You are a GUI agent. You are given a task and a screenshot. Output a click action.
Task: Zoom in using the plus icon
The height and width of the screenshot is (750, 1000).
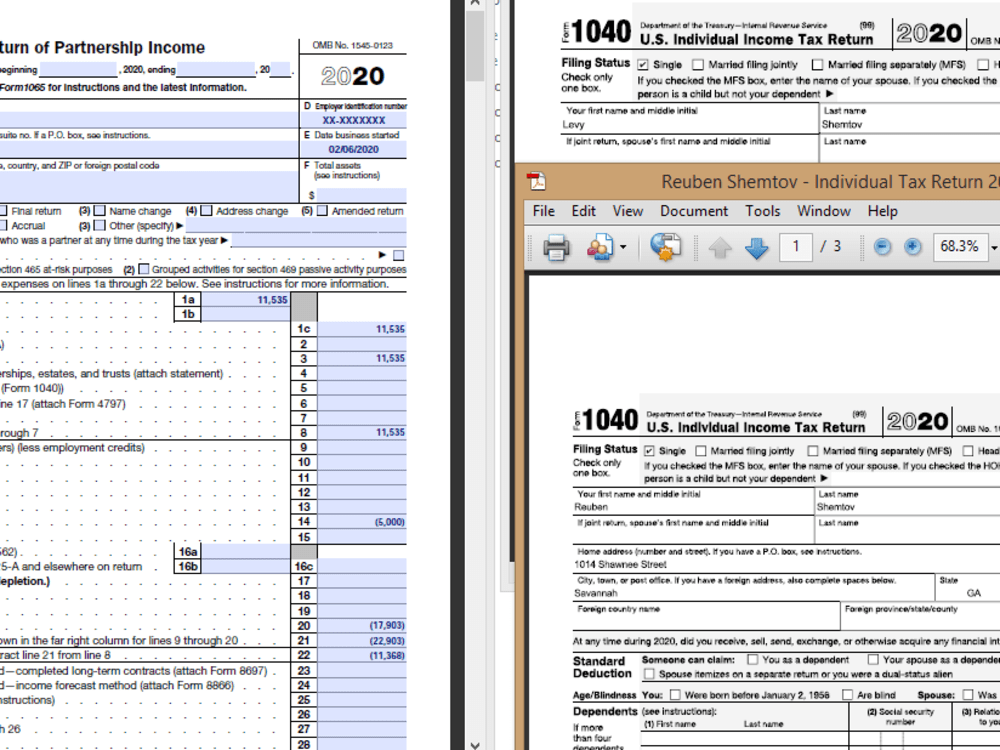pos(913,247)
